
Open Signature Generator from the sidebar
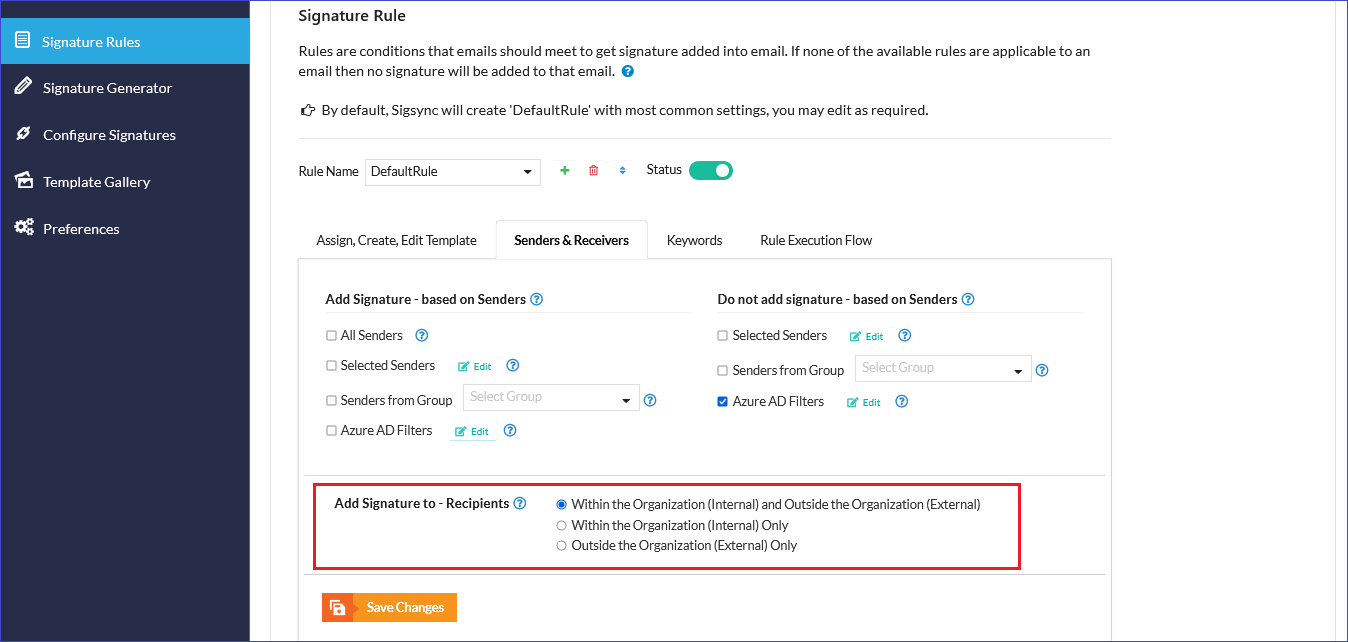tap(107, 88)
